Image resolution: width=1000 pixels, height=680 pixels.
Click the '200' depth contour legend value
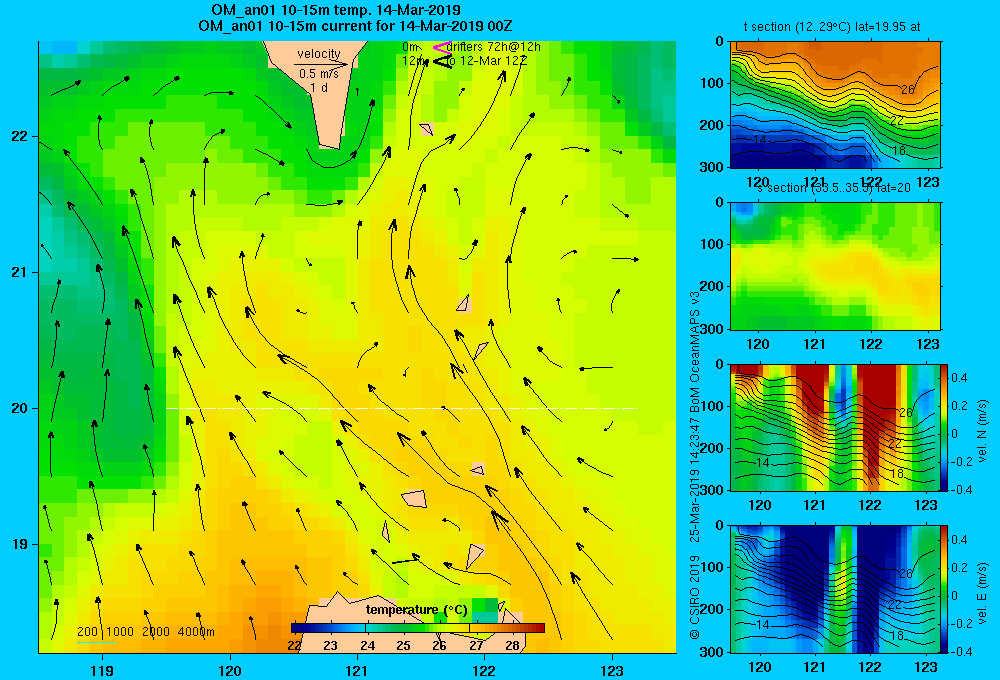point(87,632)
